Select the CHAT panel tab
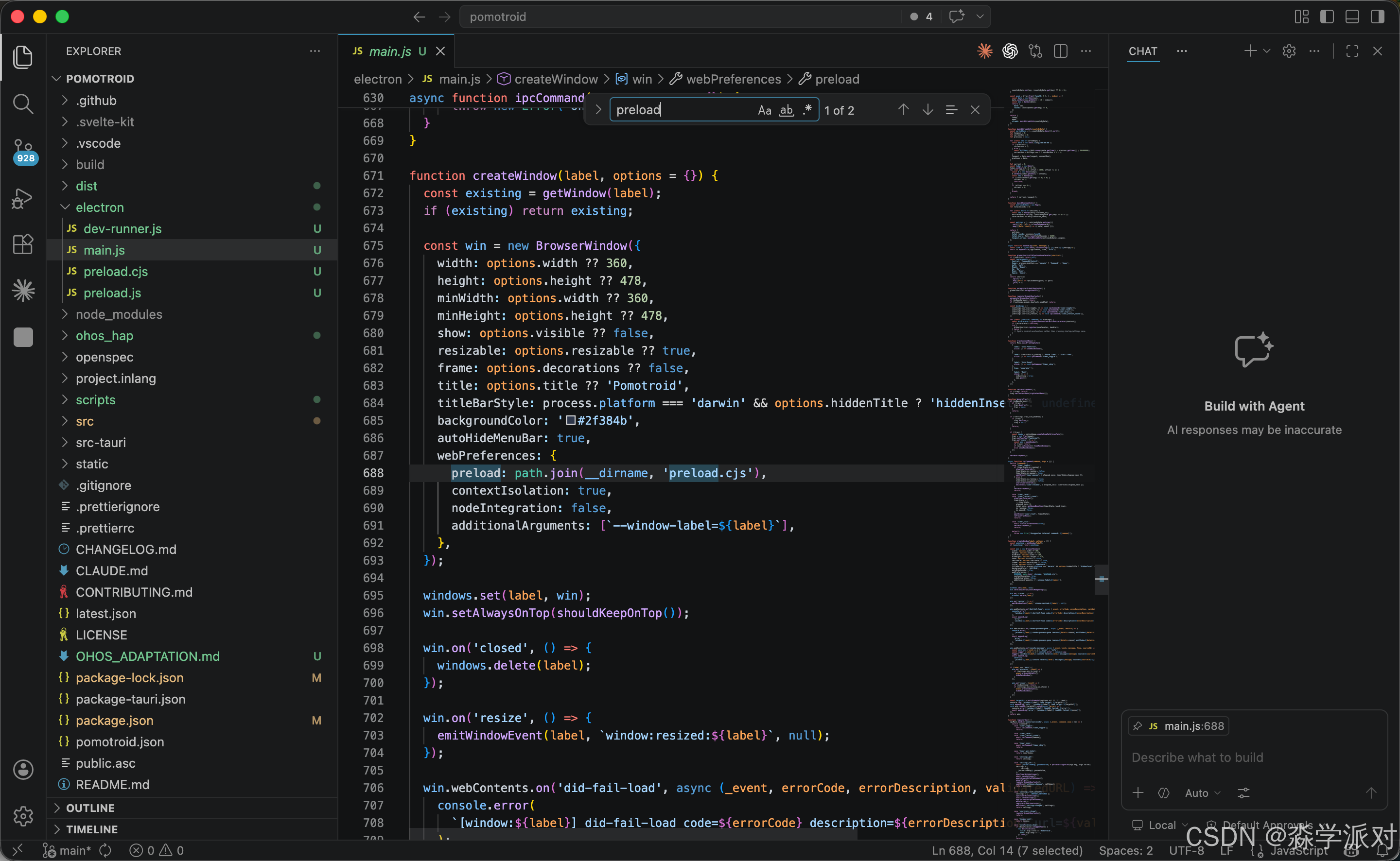Viewport: 1400px width, 861px height. click(x=1142, y=51)
